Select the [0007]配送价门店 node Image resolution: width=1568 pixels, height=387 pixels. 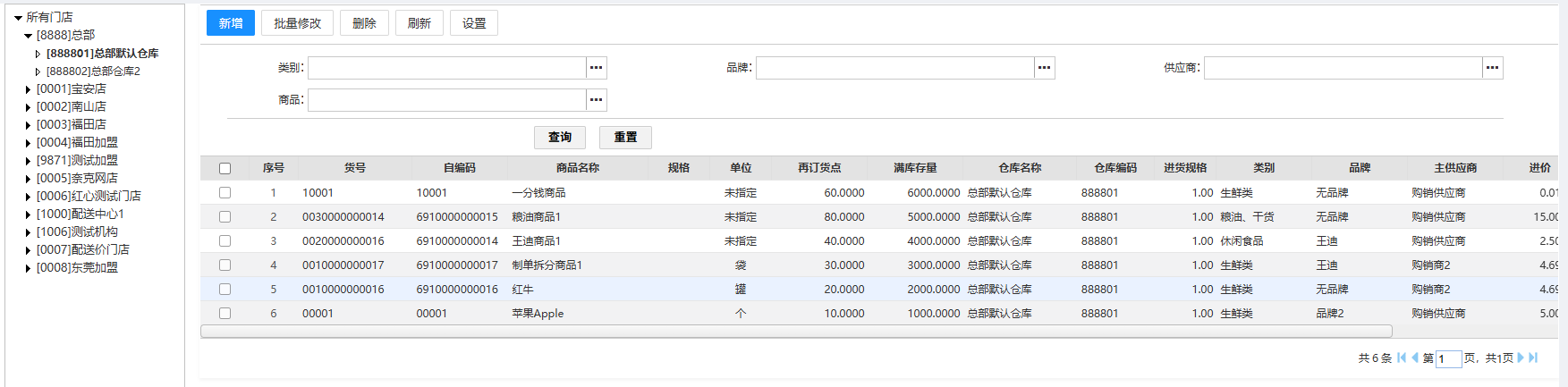83,249
